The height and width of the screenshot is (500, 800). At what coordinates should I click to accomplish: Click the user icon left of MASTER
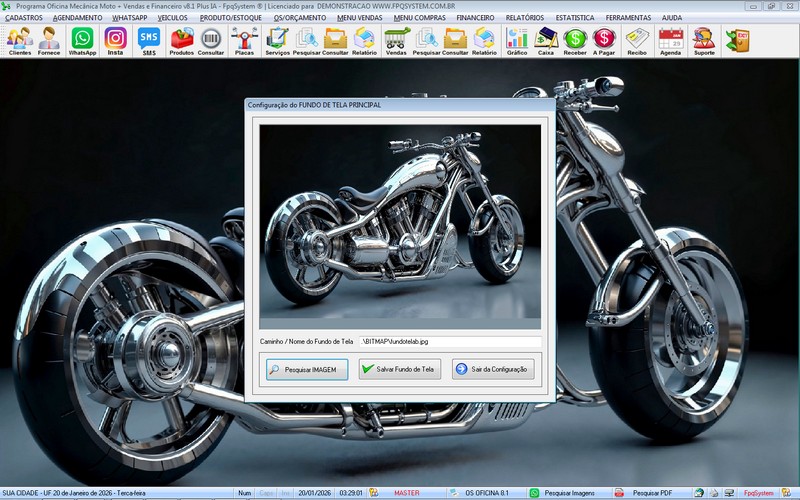pos(373,493)
